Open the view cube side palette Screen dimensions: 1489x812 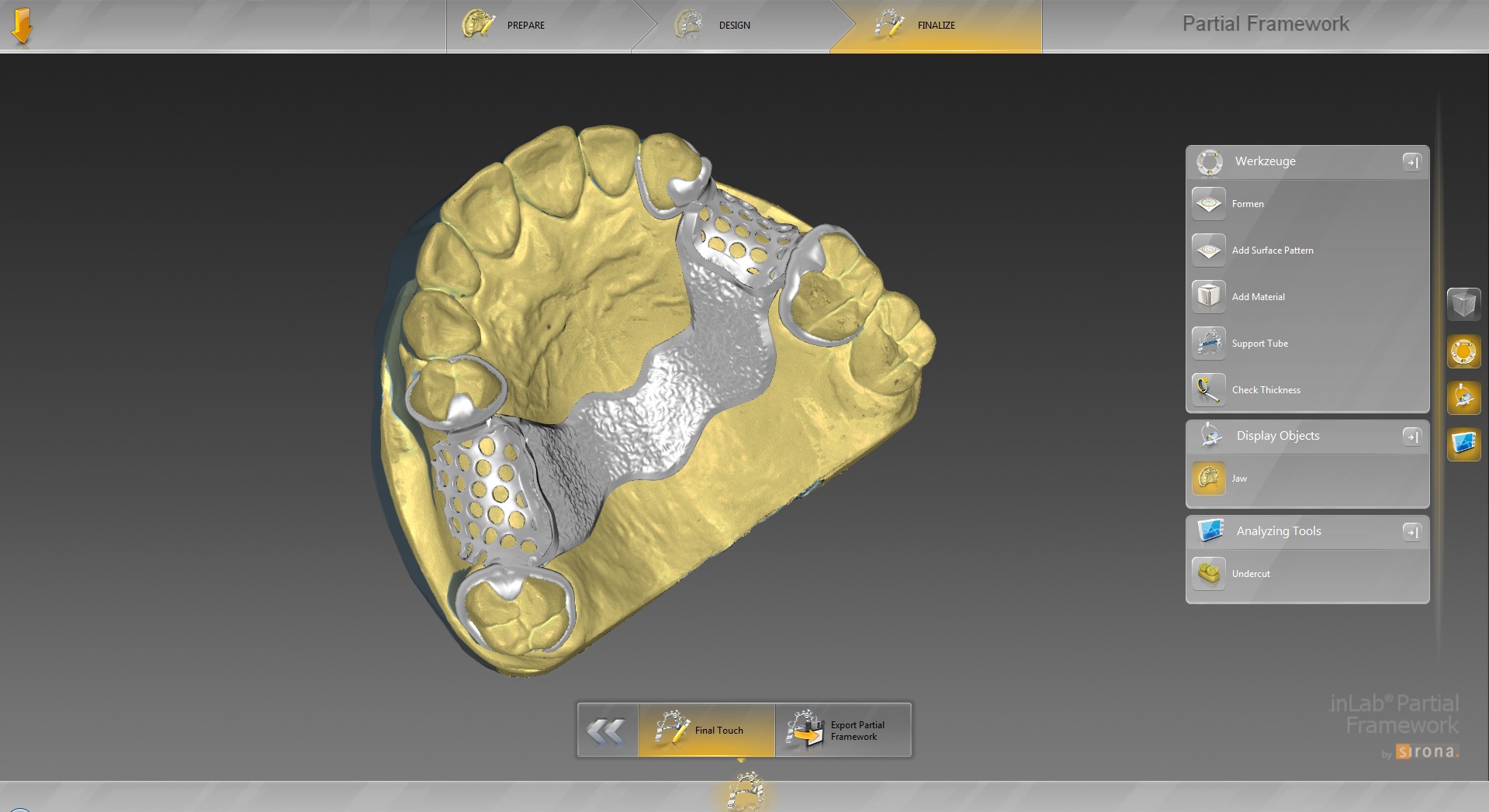pyautogui.click(x=1464, y=304)
